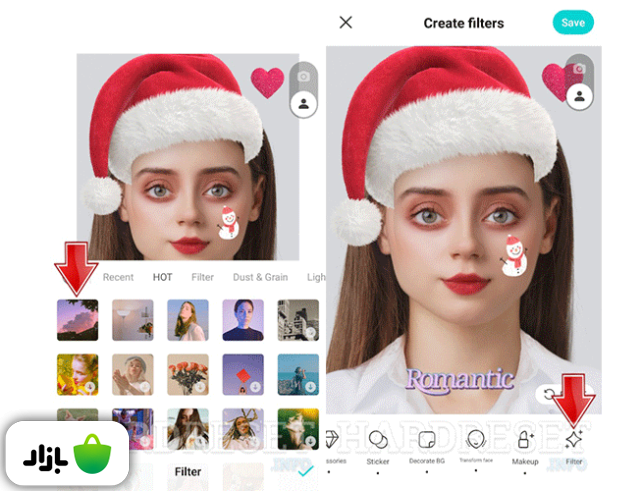Switch to portrait mode in right preview
The height and width of the screenshot is (491, 642).
click(x=576, y=96)
